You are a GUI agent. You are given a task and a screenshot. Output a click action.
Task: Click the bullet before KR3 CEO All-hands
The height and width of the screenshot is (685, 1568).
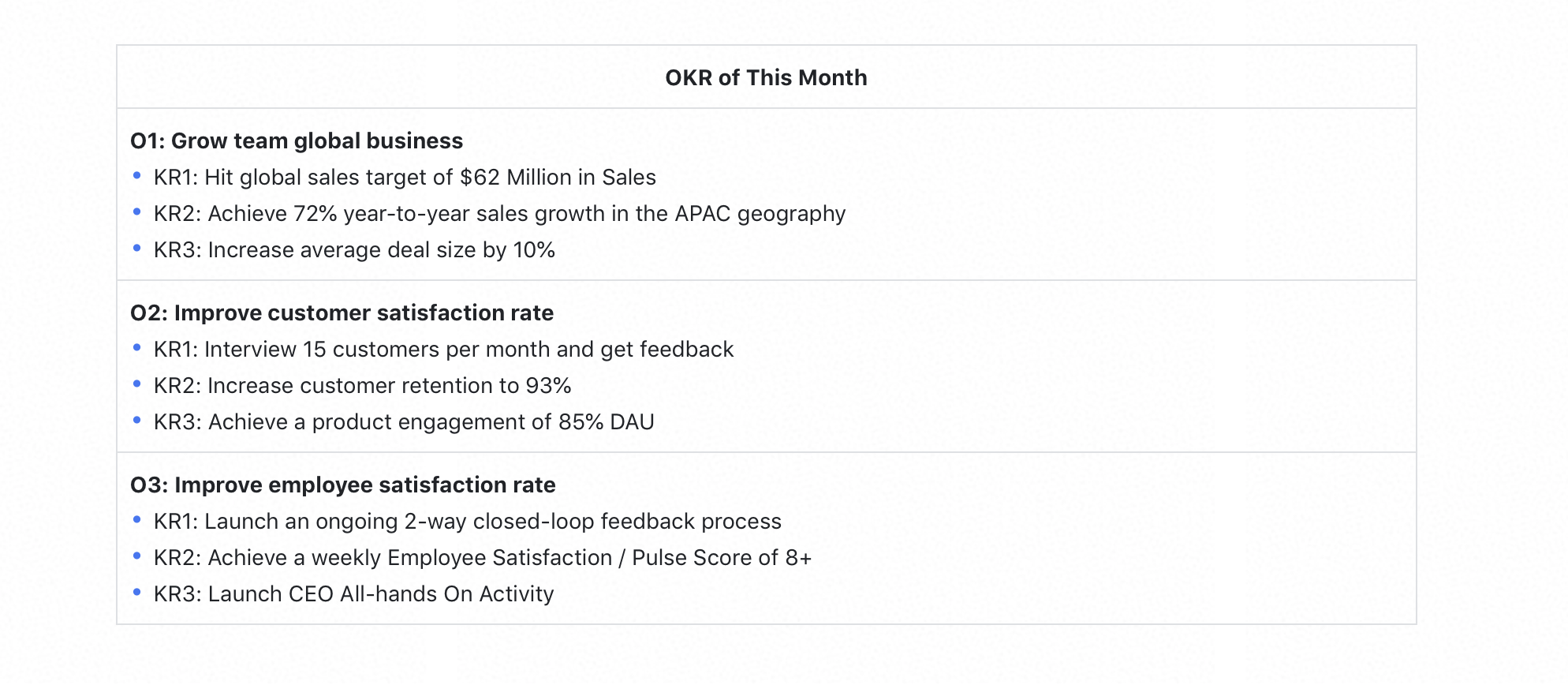(137, 592)
